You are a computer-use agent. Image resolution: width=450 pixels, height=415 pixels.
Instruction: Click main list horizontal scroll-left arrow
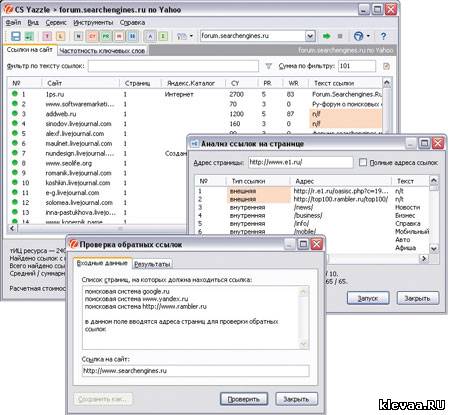tap(12, 229)
